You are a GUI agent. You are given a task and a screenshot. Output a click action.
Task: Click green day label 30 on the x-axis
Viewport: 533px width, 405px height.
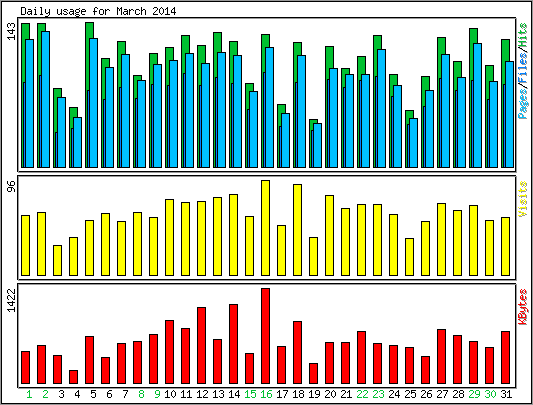[490, 394]
